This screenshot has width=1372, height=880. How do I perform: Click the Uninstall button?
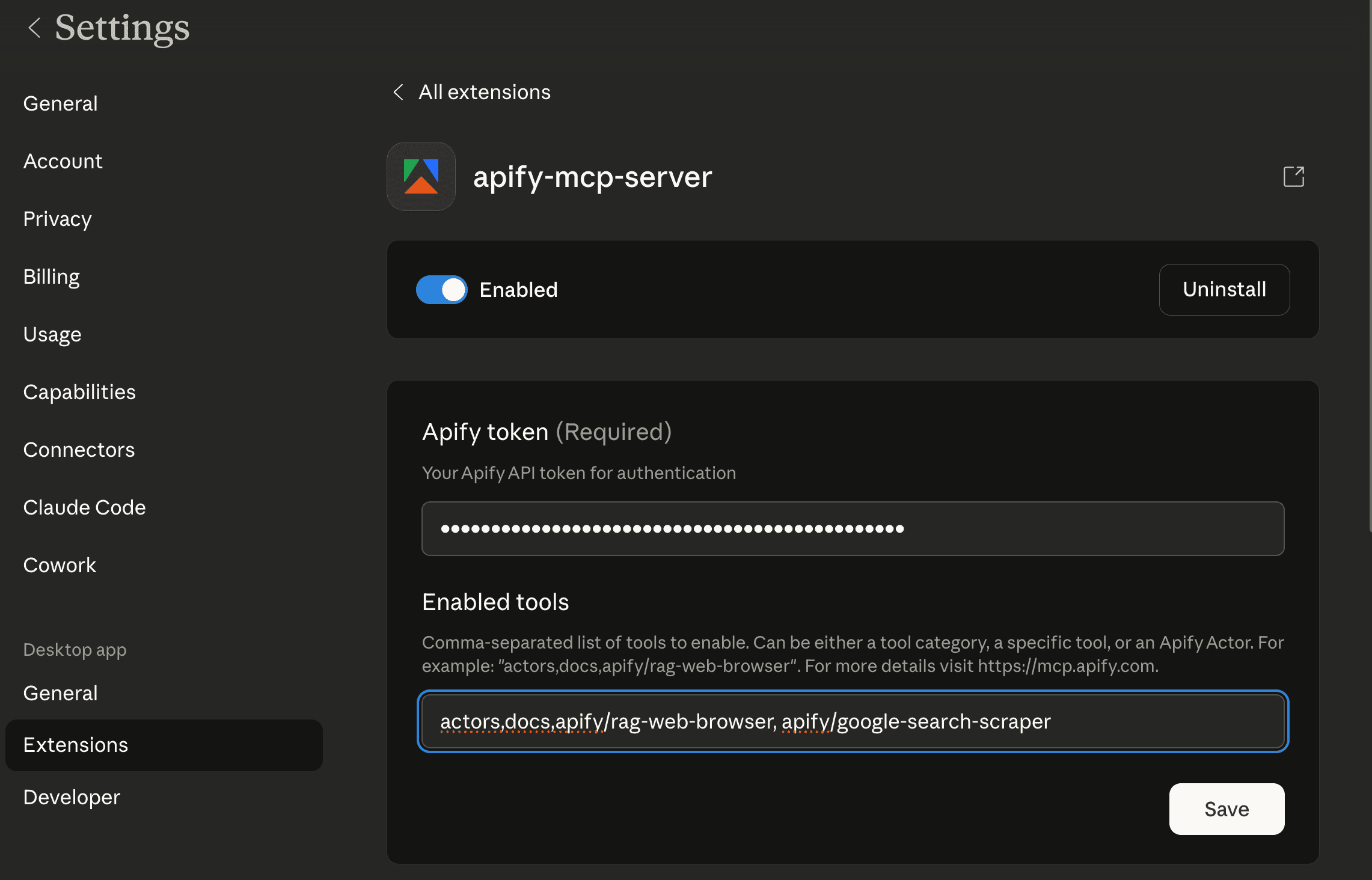[x=1224, y=289]
